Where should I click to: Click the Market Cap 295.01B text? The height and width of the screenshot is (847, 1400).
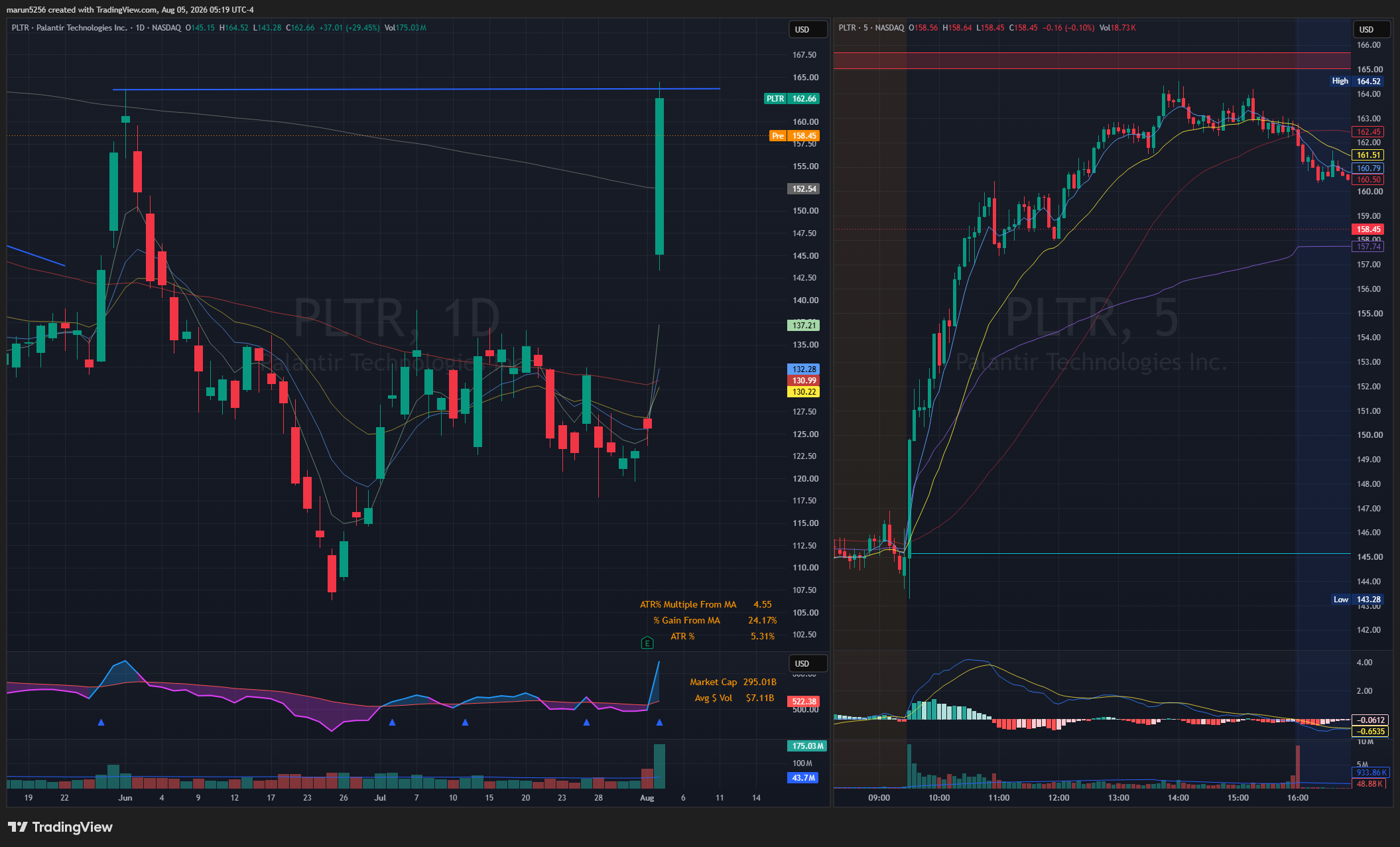tap(733, 682)
